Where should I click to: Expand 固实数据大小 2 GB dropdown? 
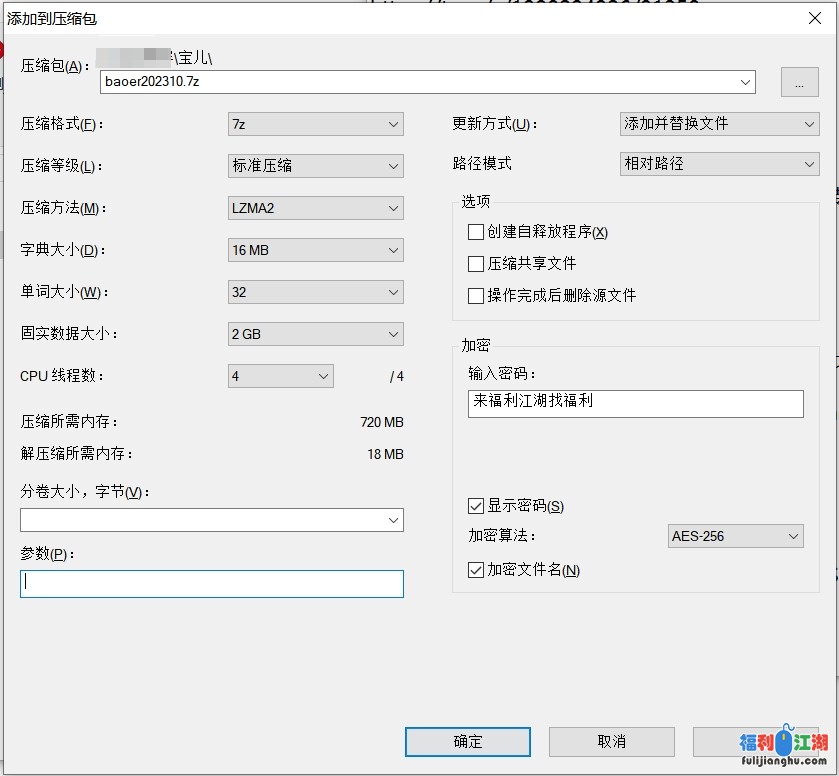click(315, 334)
